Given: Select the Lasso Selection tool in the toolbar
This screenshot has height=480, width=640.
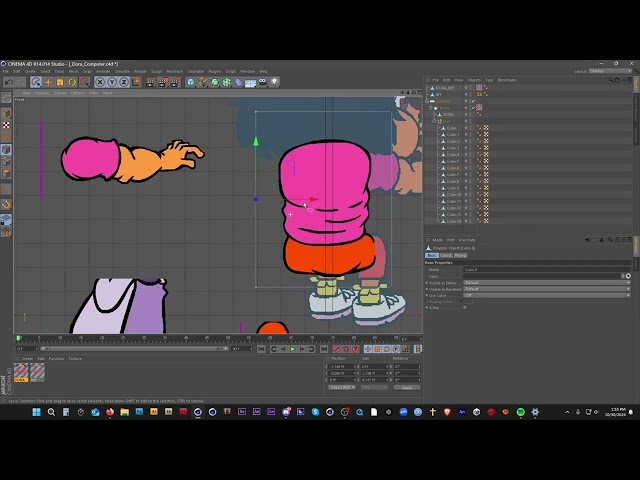Looking at the screenshot, I should (x=36, y=82).
